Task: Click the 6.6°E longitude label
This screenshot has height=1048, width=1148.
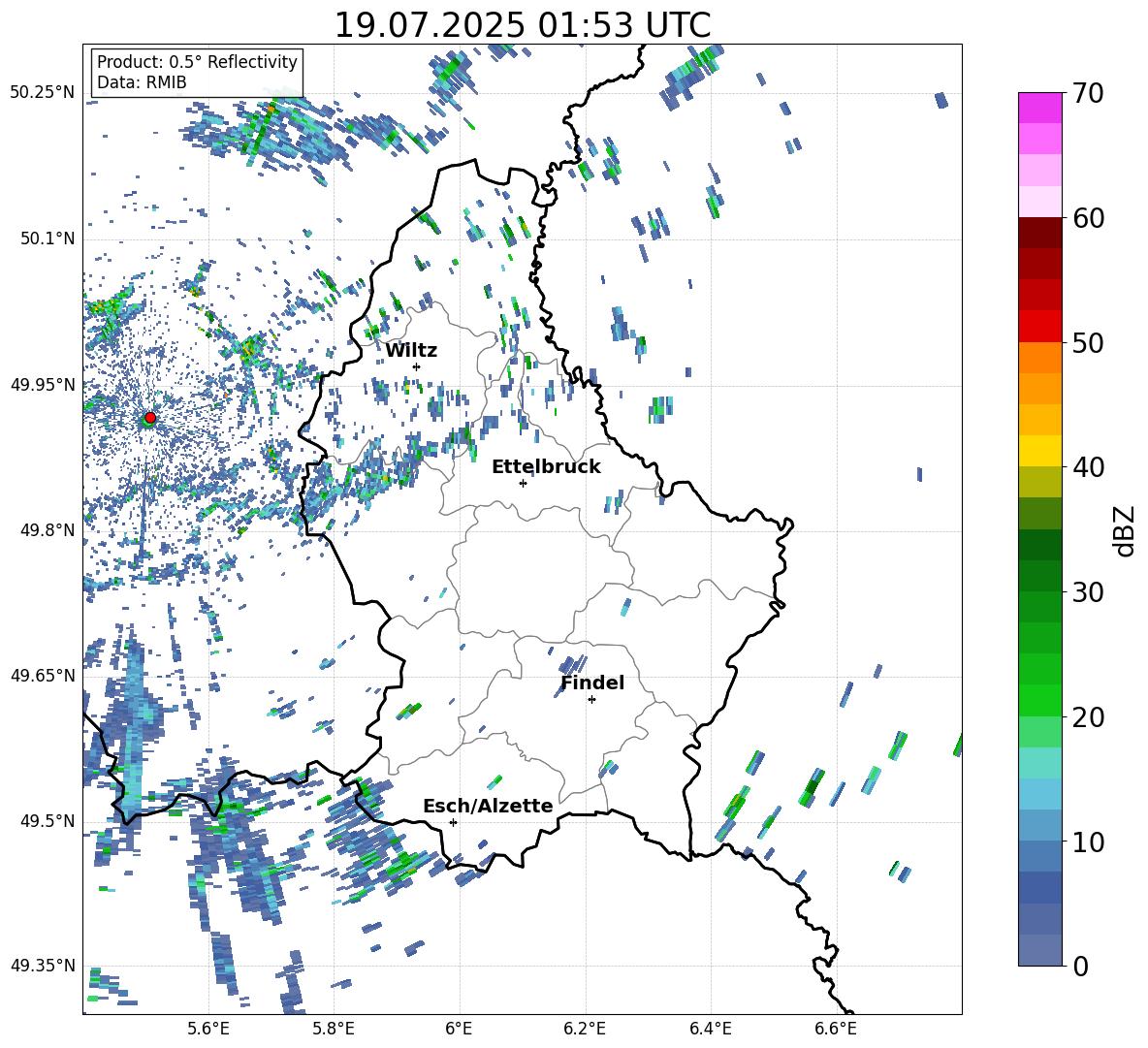Action: [836, 1029]
